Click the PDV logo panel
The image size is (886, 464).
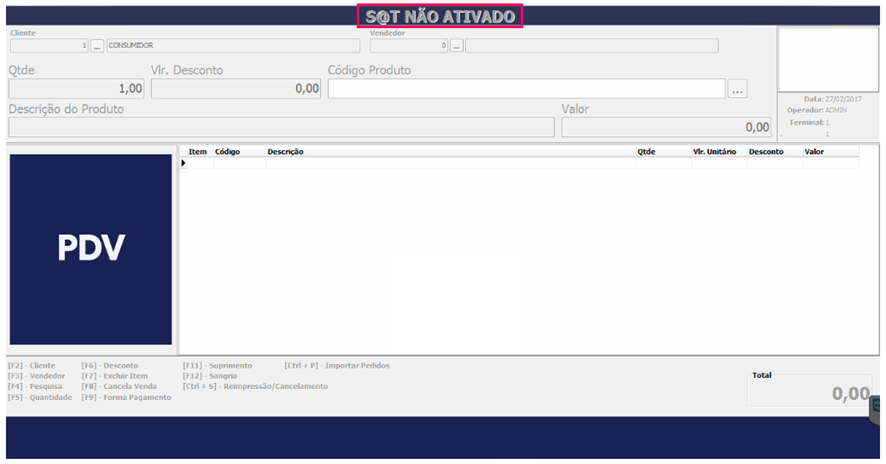[91, 249]
